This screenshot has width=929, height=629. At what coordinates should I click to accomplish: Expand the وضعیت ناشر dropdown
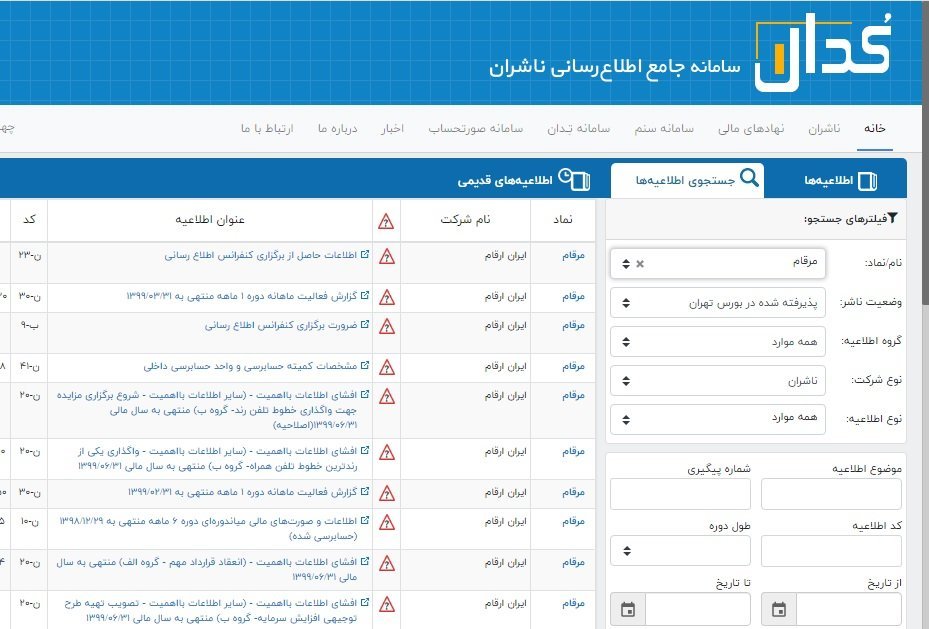coord(718,302)
